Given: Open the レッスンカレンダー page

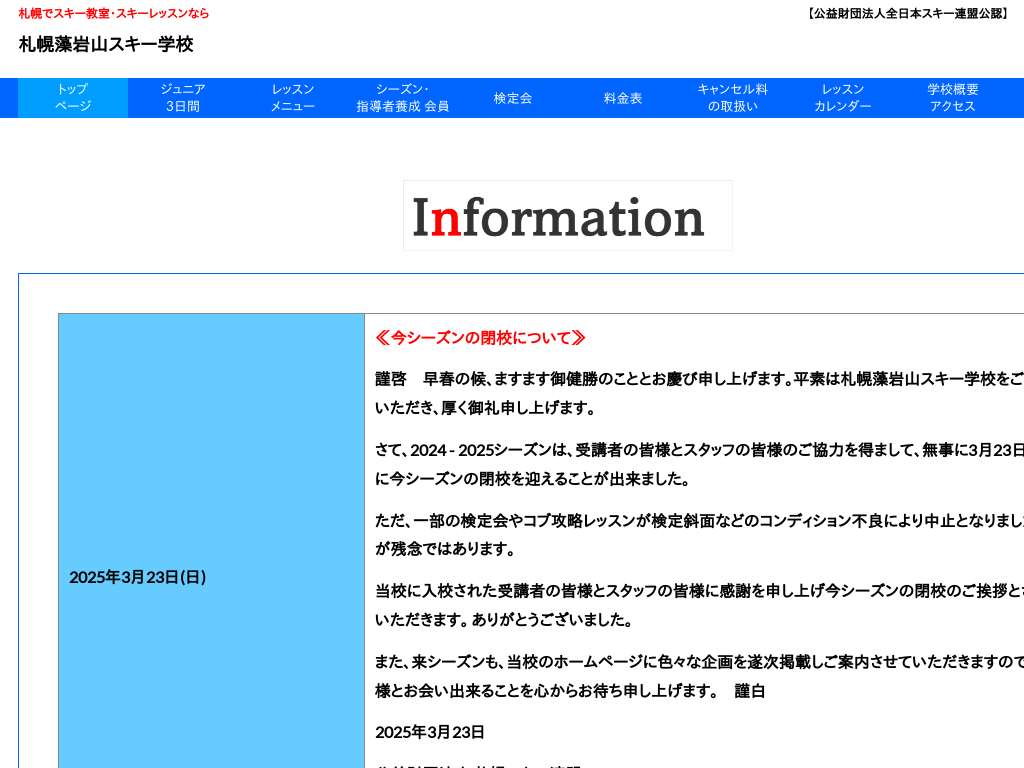Looking at the screenshot, I should coord(842,98).
